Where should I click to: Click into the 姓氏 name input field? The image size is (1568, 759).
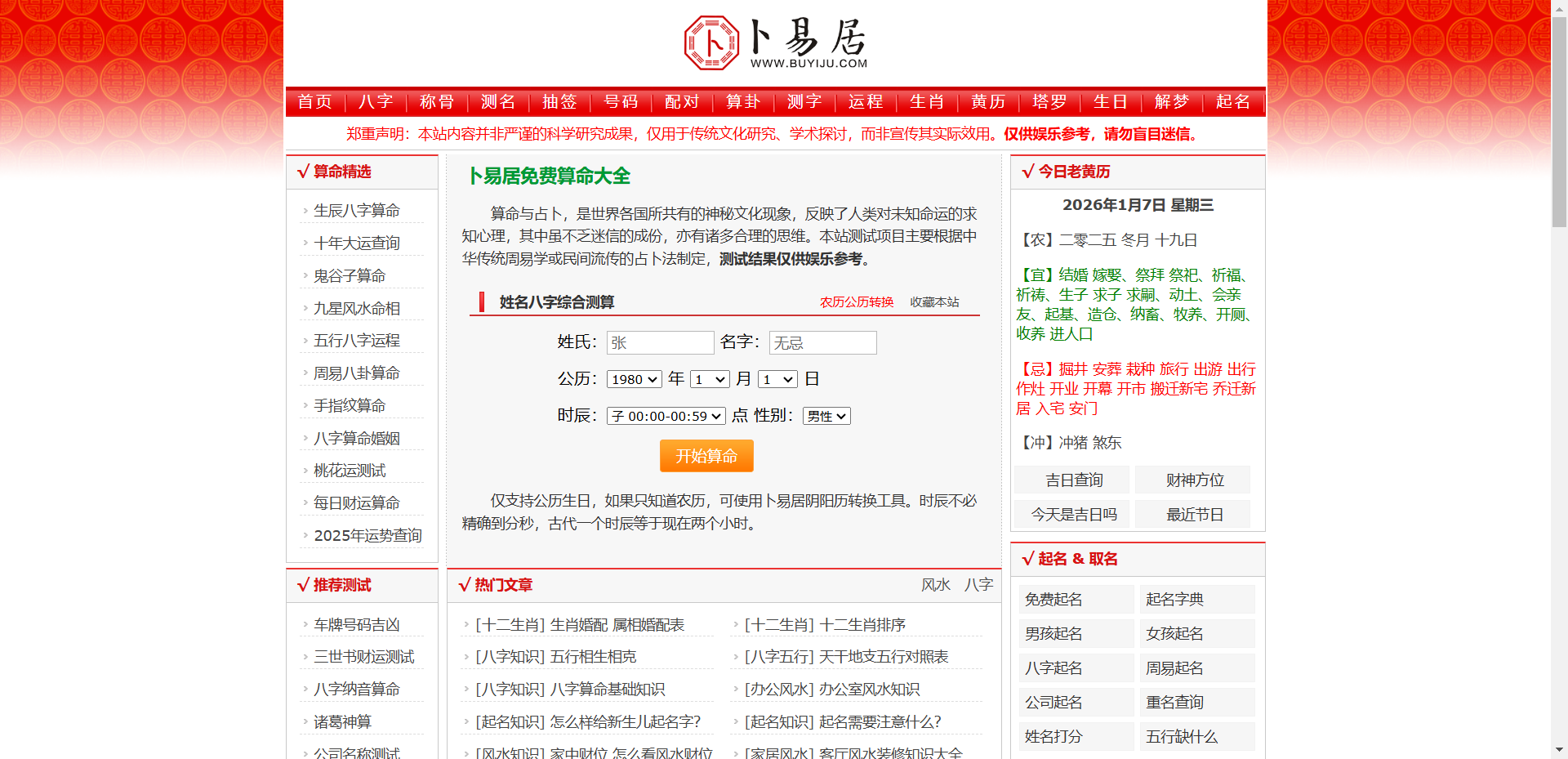(660, 342)
